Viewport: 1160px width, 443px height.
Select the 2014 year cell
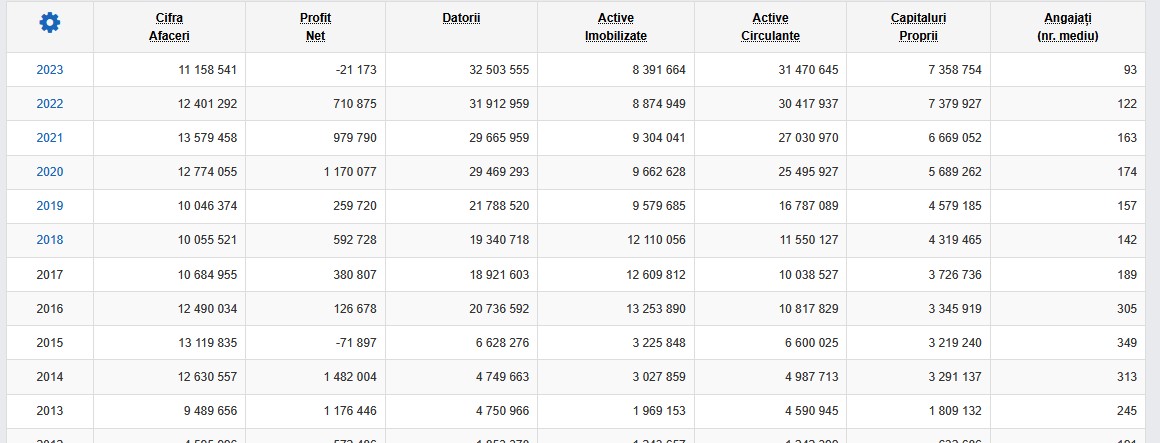click(50, 376)
